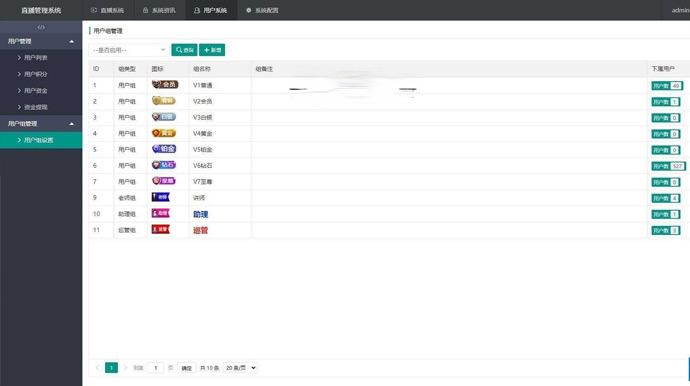Screen dimensions: 690x386
Task: Open the 是否启用 filter dropdown
Action: pos(128,50)
